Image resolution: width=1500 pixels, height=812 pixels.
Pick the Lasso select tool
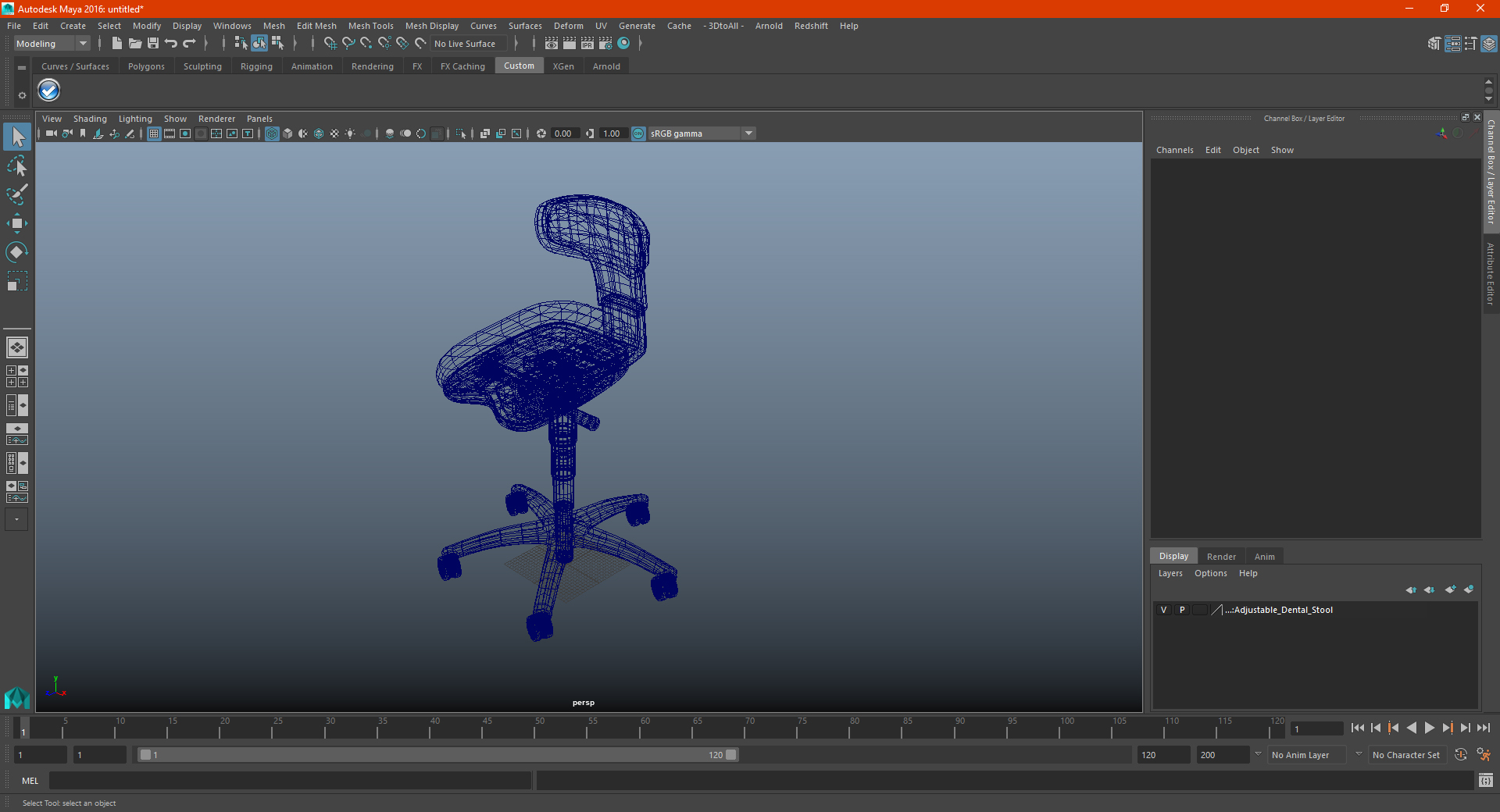(17, 166)
